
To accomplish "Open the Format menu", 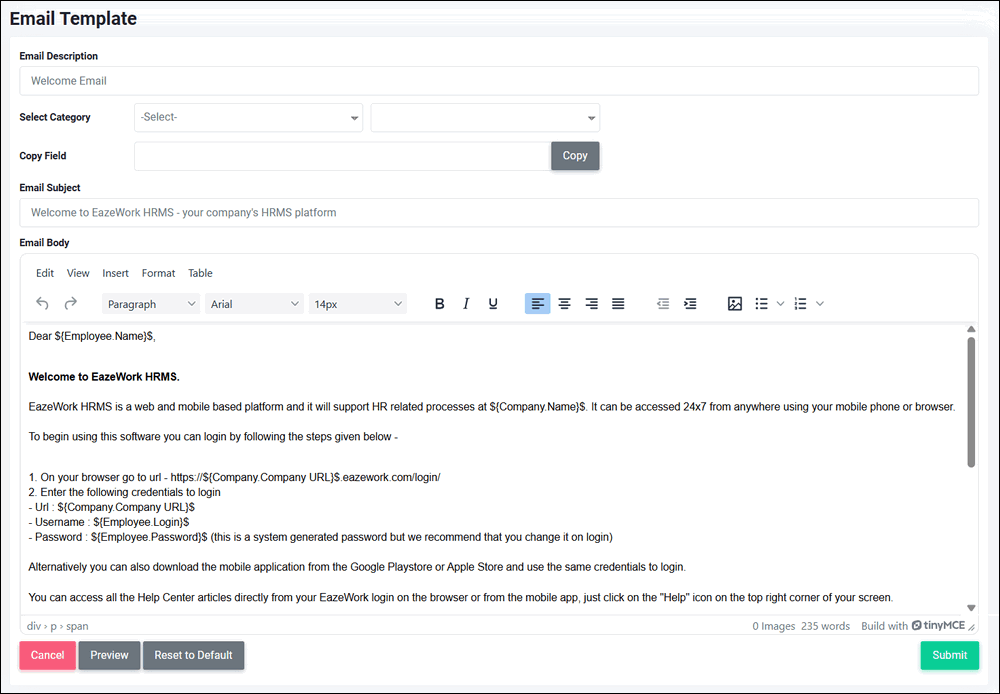I will pyautogui.click(x=158, y=273).
